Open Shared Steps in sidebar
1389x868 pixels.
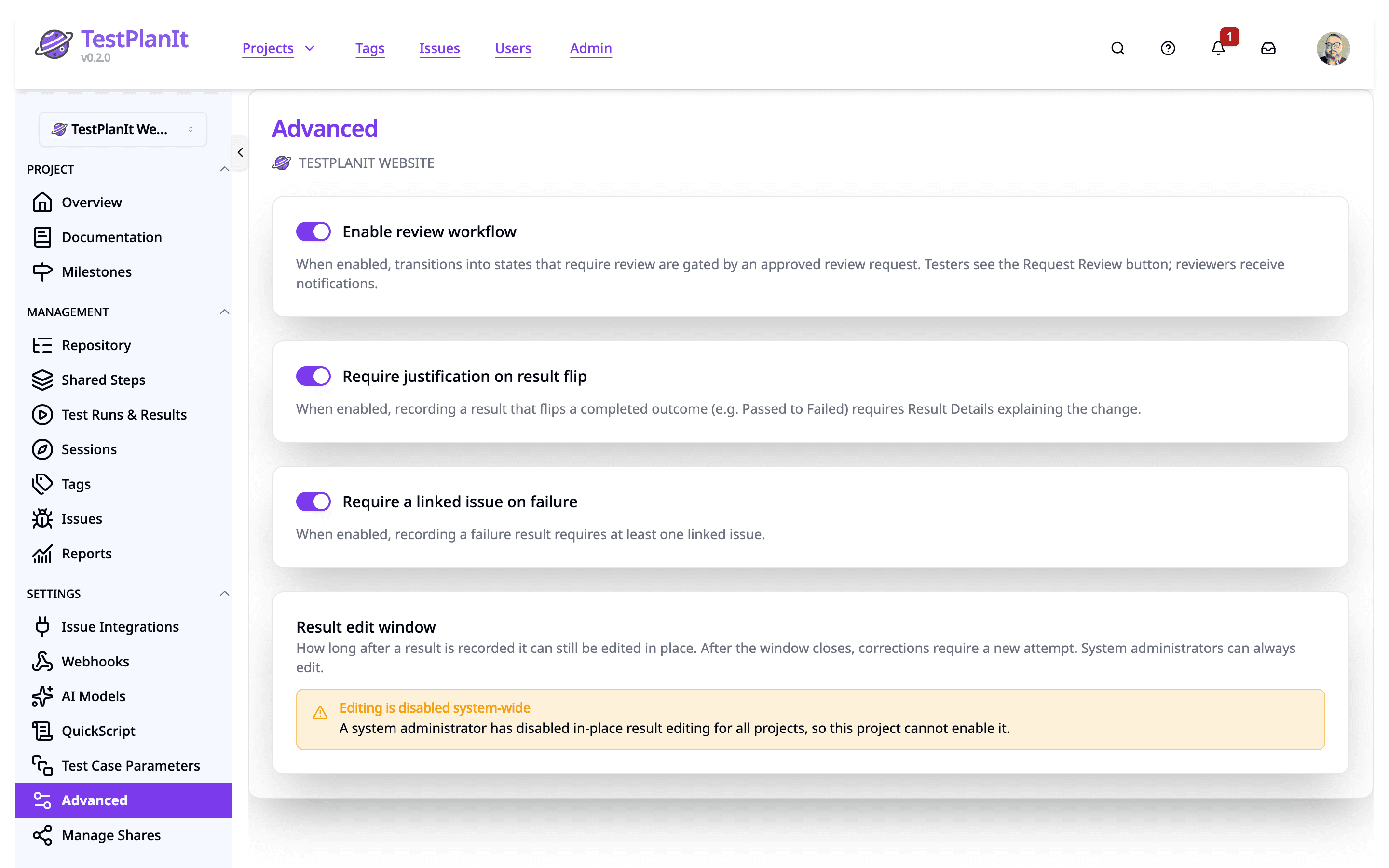(x=124, y=380)
